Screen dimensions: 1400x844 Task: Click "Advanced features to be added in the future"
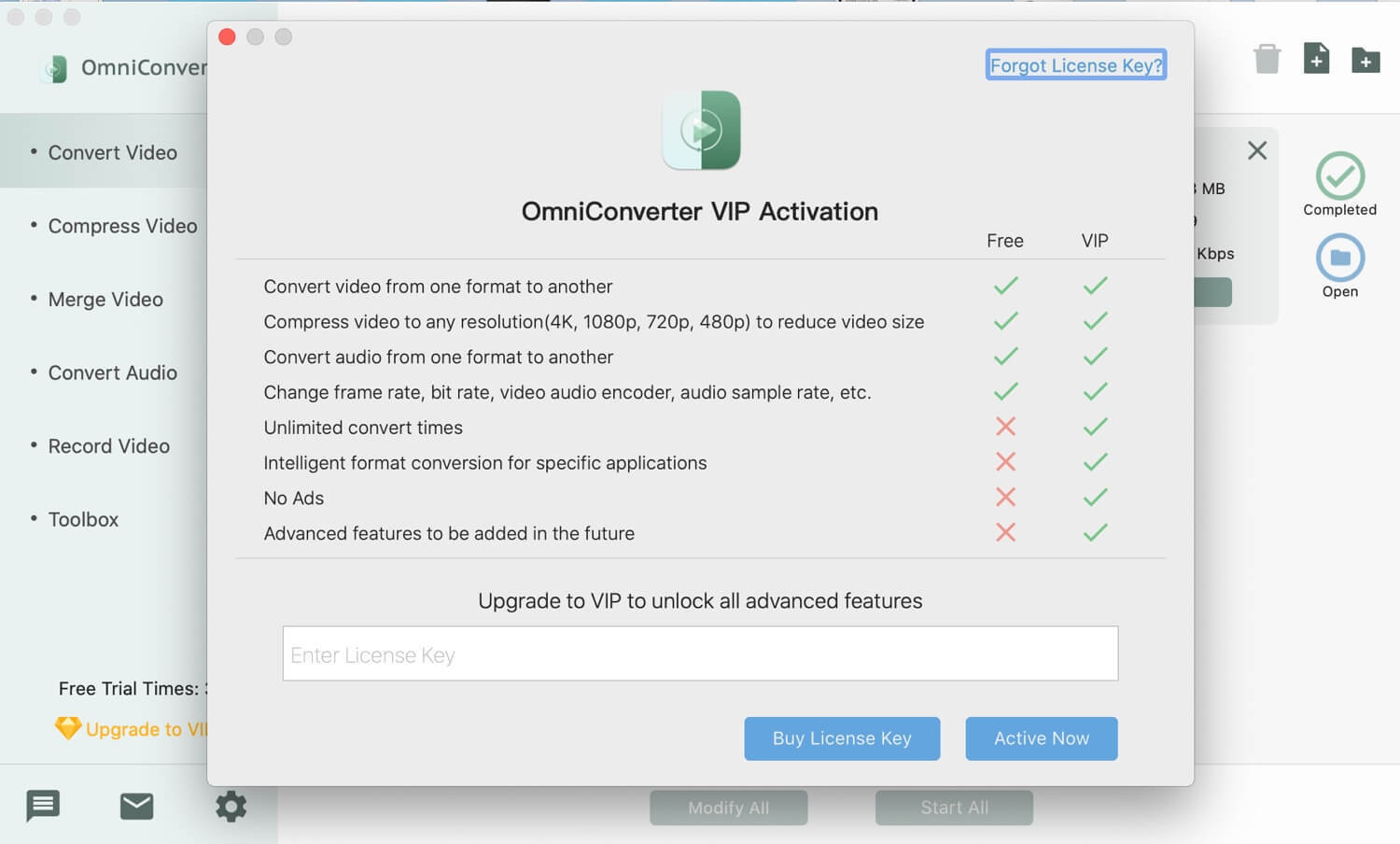click(x=449, y=534)
